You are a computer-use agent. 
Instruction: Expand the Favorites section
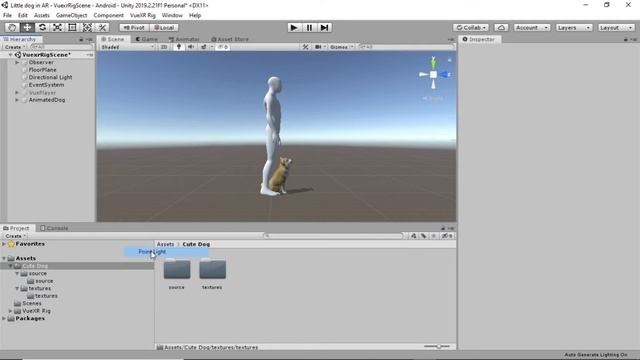click(4, 244)
